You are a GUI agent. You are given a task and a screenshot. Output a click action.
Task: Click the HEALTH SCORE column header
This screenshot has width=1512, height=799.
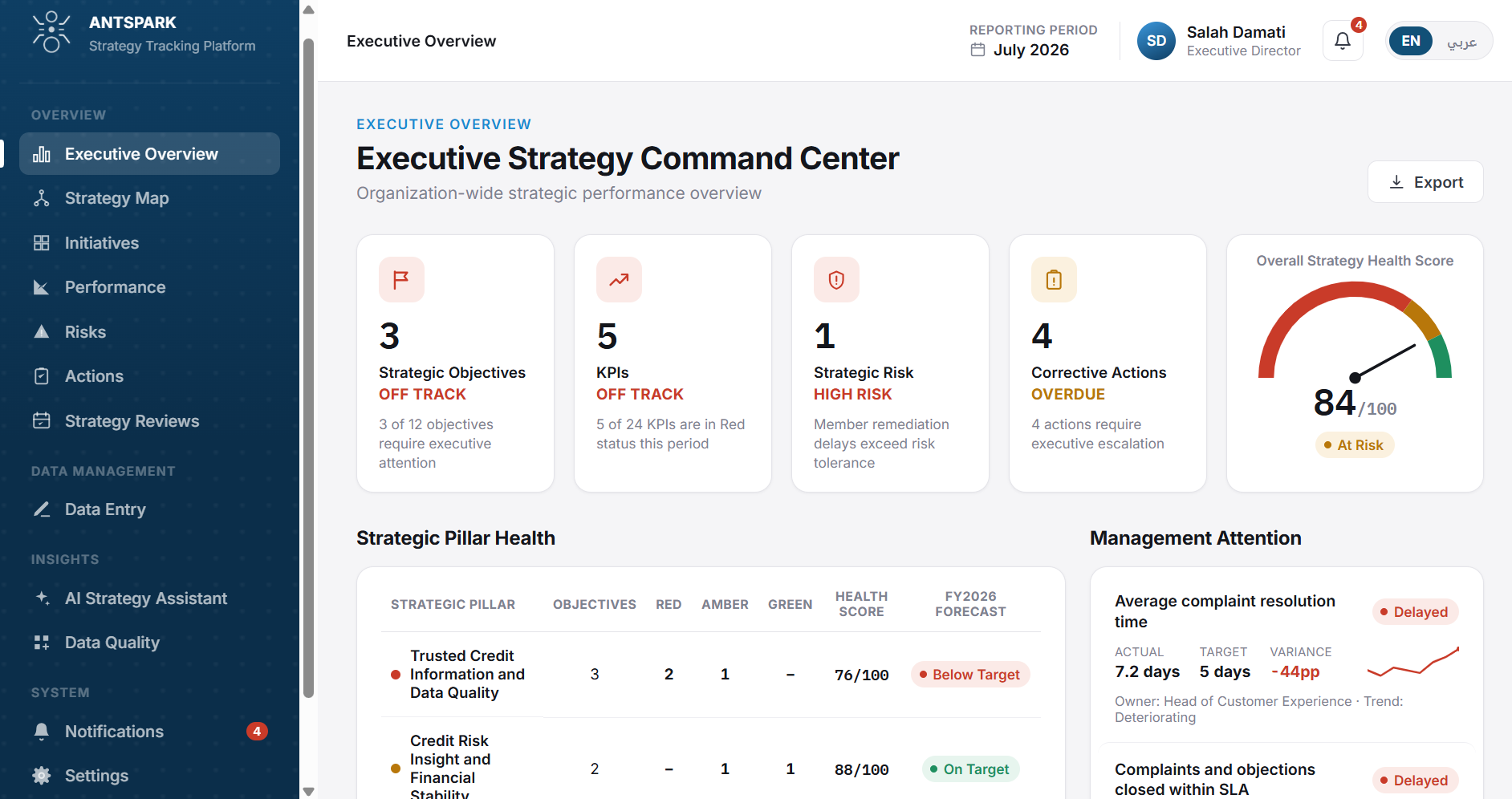pos(861,604)
